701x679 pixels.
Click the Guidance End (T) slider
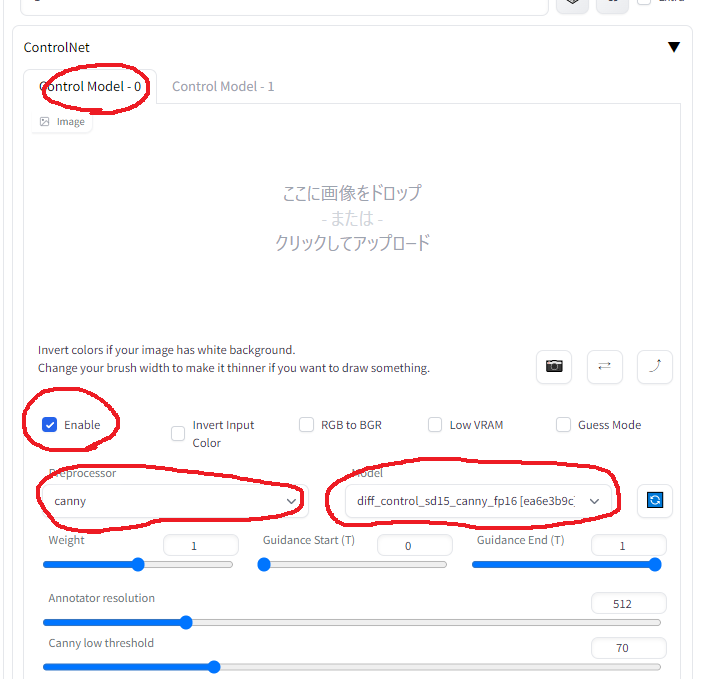point(566,565)
